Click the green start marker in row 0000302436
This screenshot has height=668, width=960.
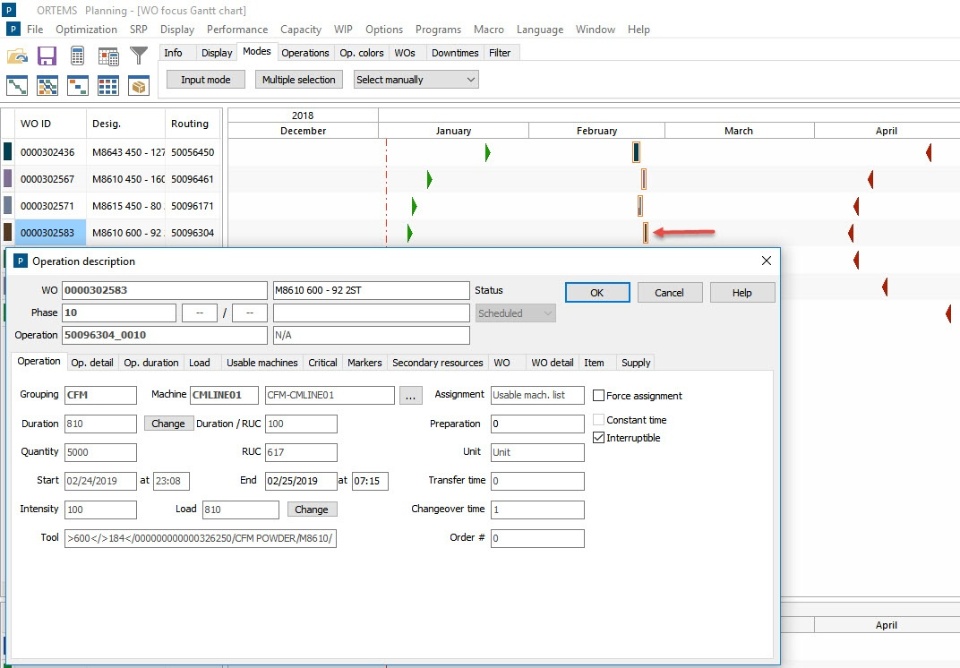487,152
